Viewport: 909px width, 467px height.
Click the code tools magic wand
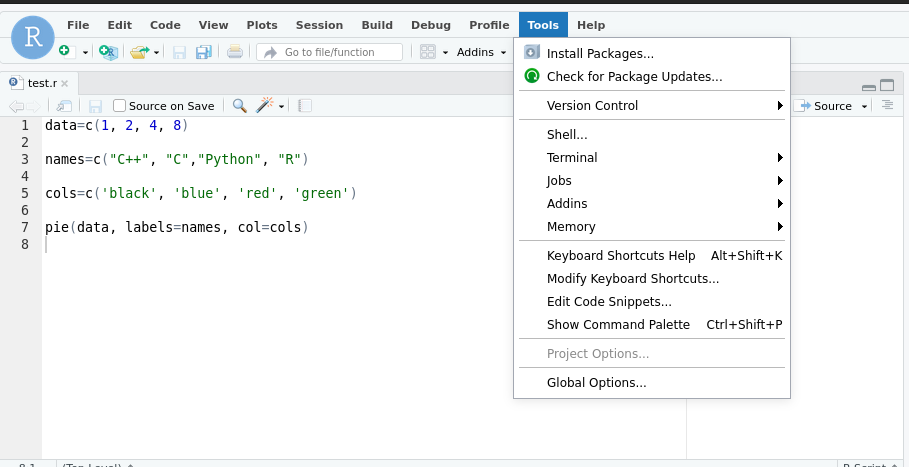tap(264, 105)
